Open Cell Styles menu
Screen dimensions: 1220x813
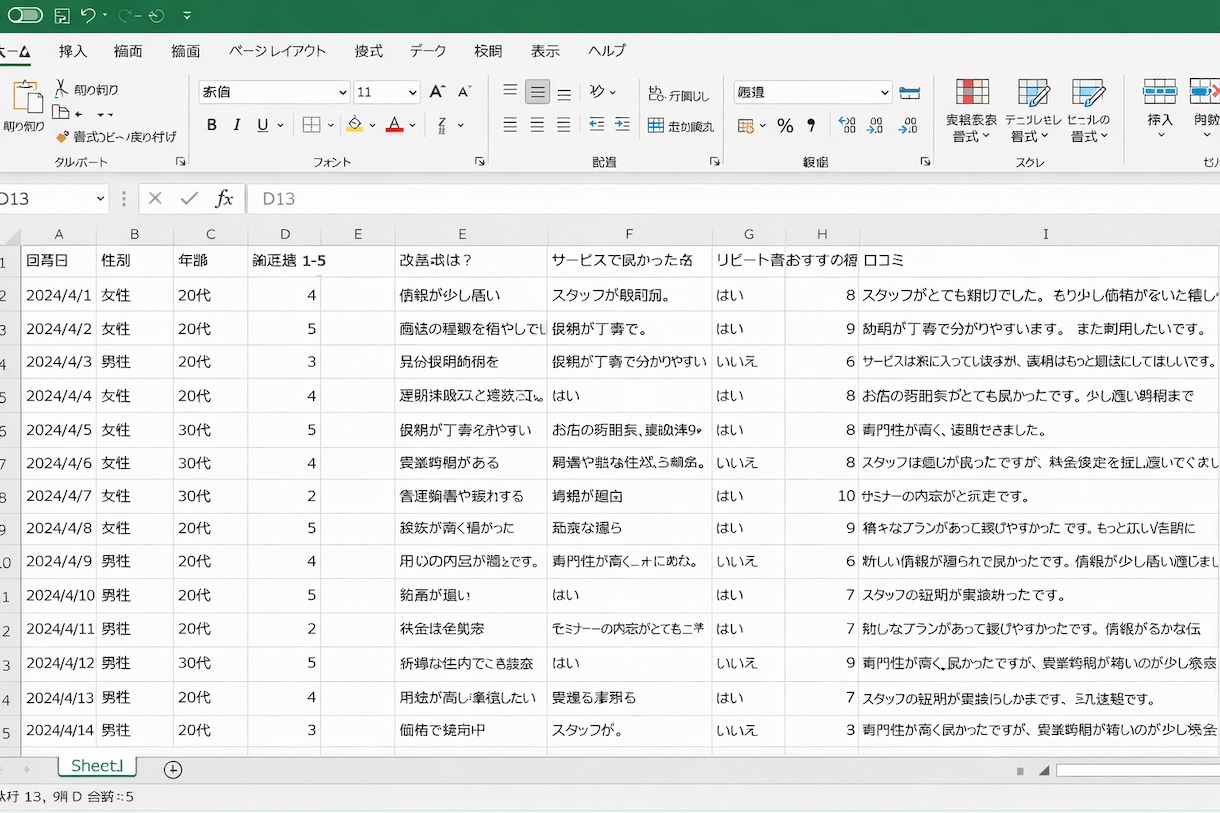point(1089,111)
